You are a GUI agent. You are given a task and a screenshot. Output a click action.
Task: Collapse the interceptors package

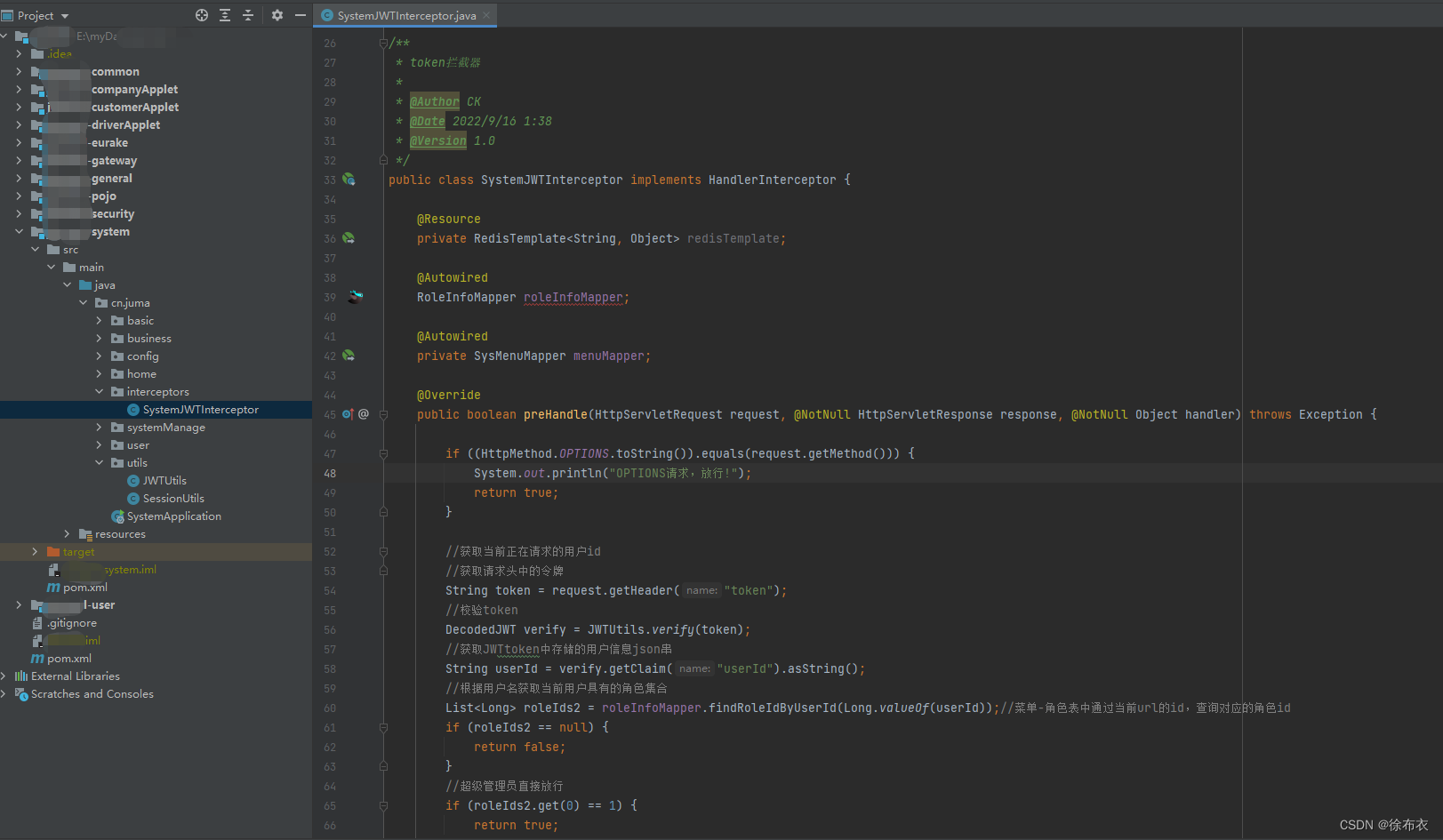(99, 391)
